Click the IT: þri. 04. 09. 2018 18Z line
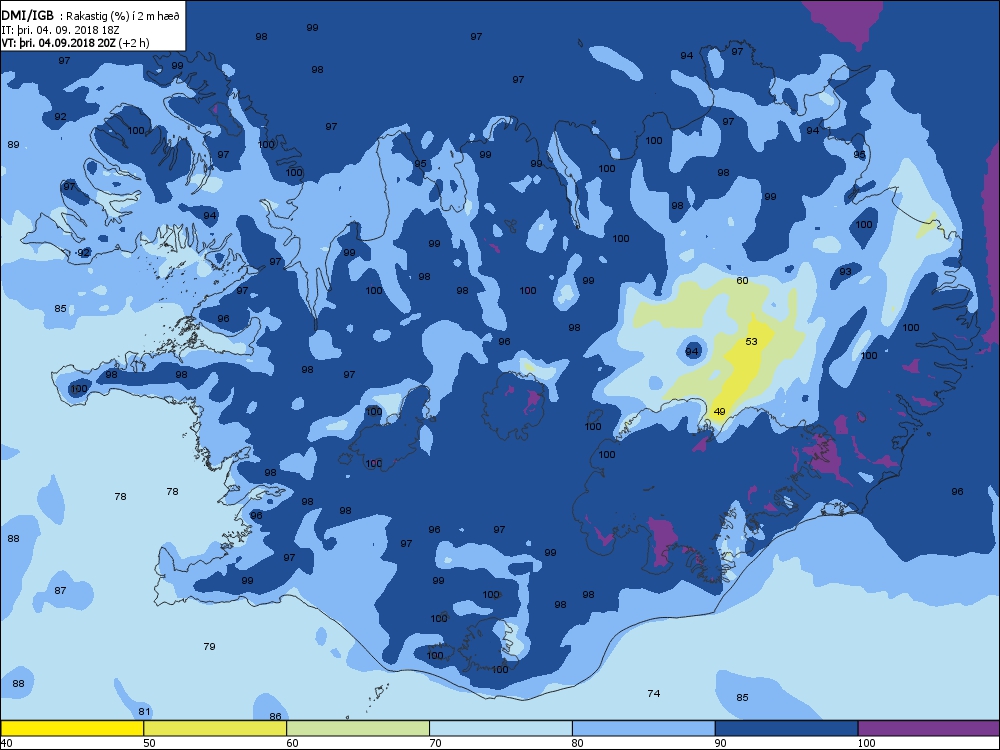The image size is (1000, 750). [61, 30]
